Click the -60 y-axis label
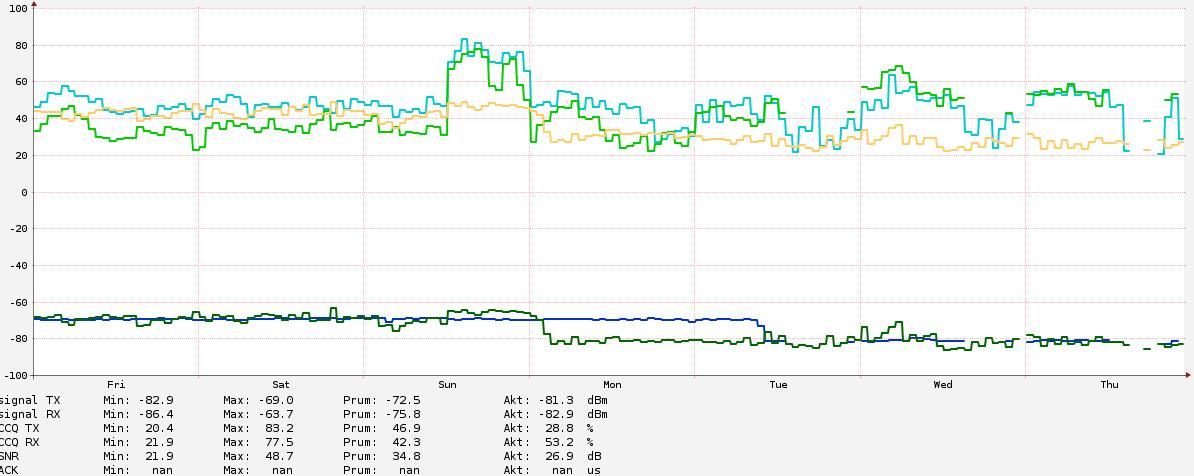Viewport: 1194px width, 476px height. [16, 302]
